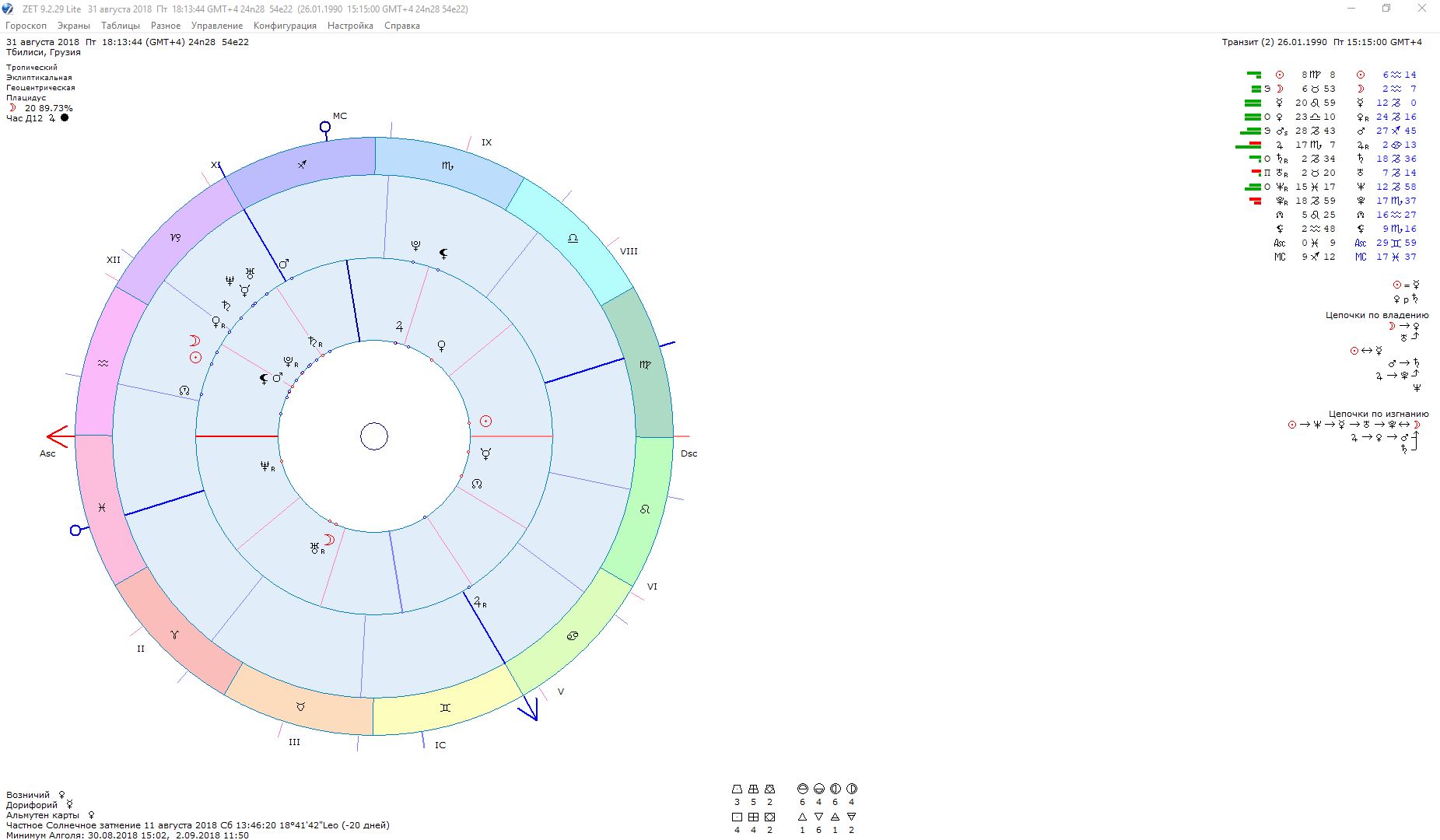Select the Gemini glyph on the zodiac ring
Image resolution: width=1440 pixels, height=840 pixels.
445,708
